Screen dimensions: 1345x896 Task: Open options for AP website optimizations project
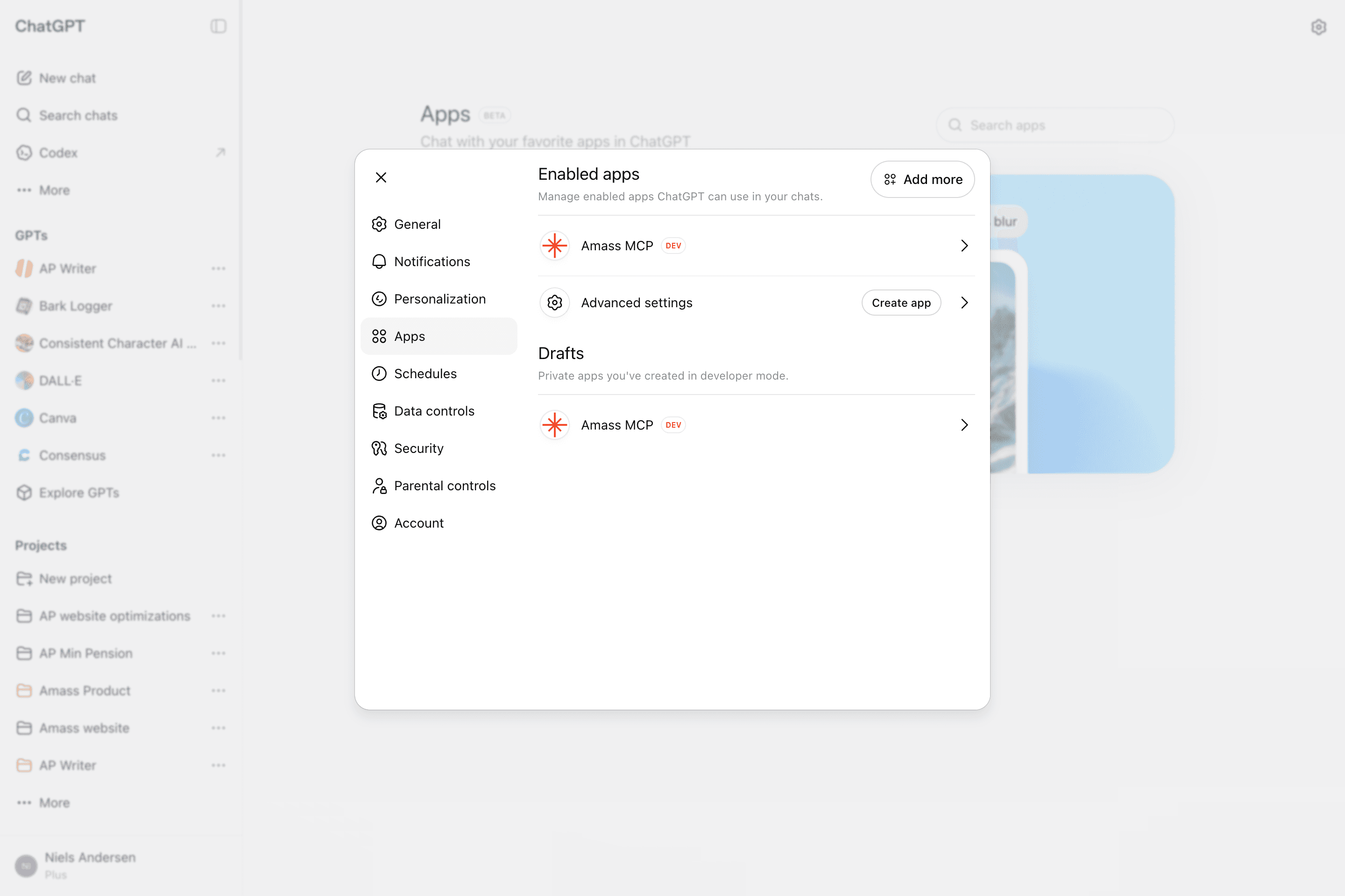(x=219, y=616)
